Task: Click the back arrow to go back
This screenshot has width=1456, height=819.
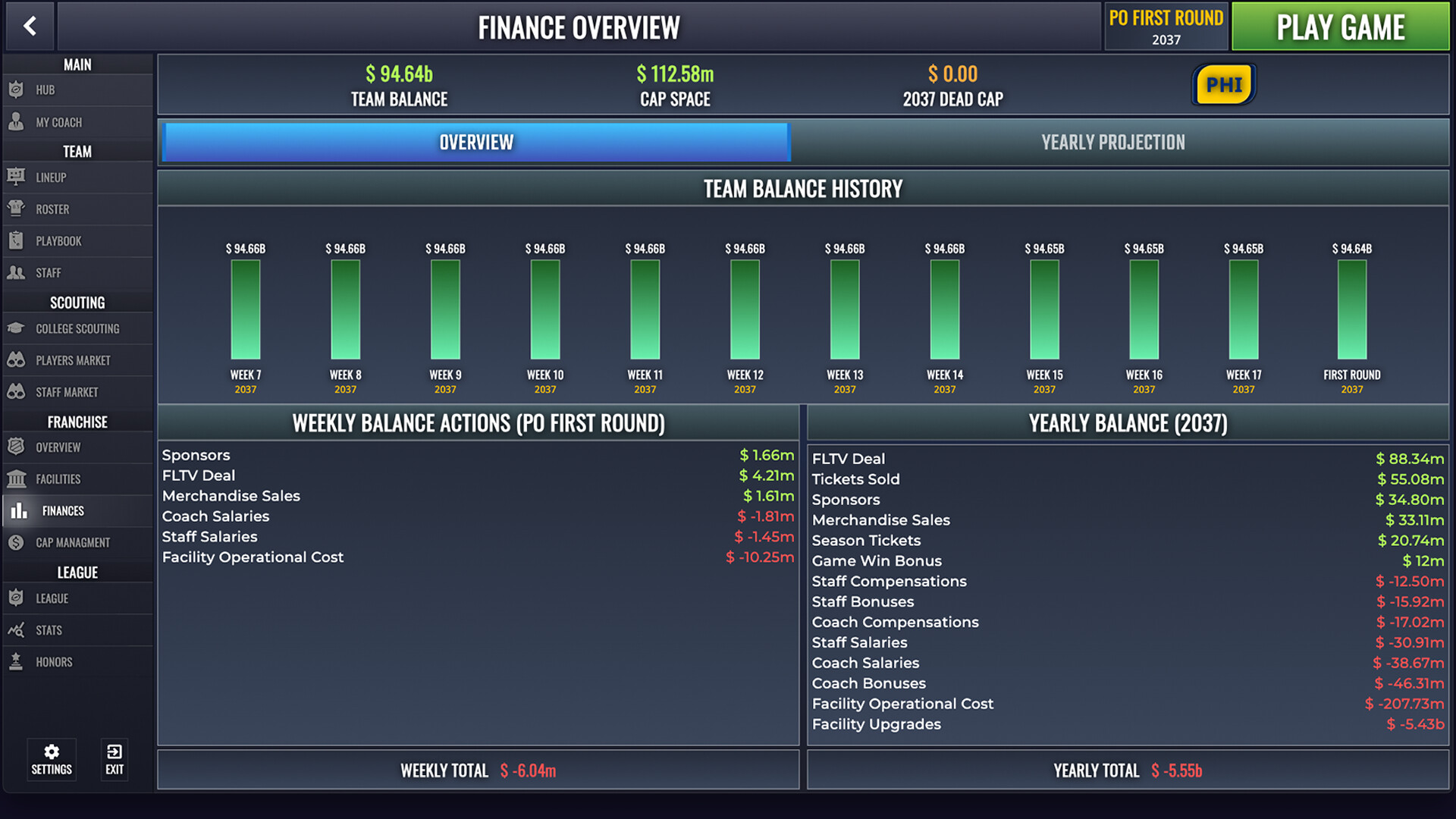Action: click(x=29, y=26)
